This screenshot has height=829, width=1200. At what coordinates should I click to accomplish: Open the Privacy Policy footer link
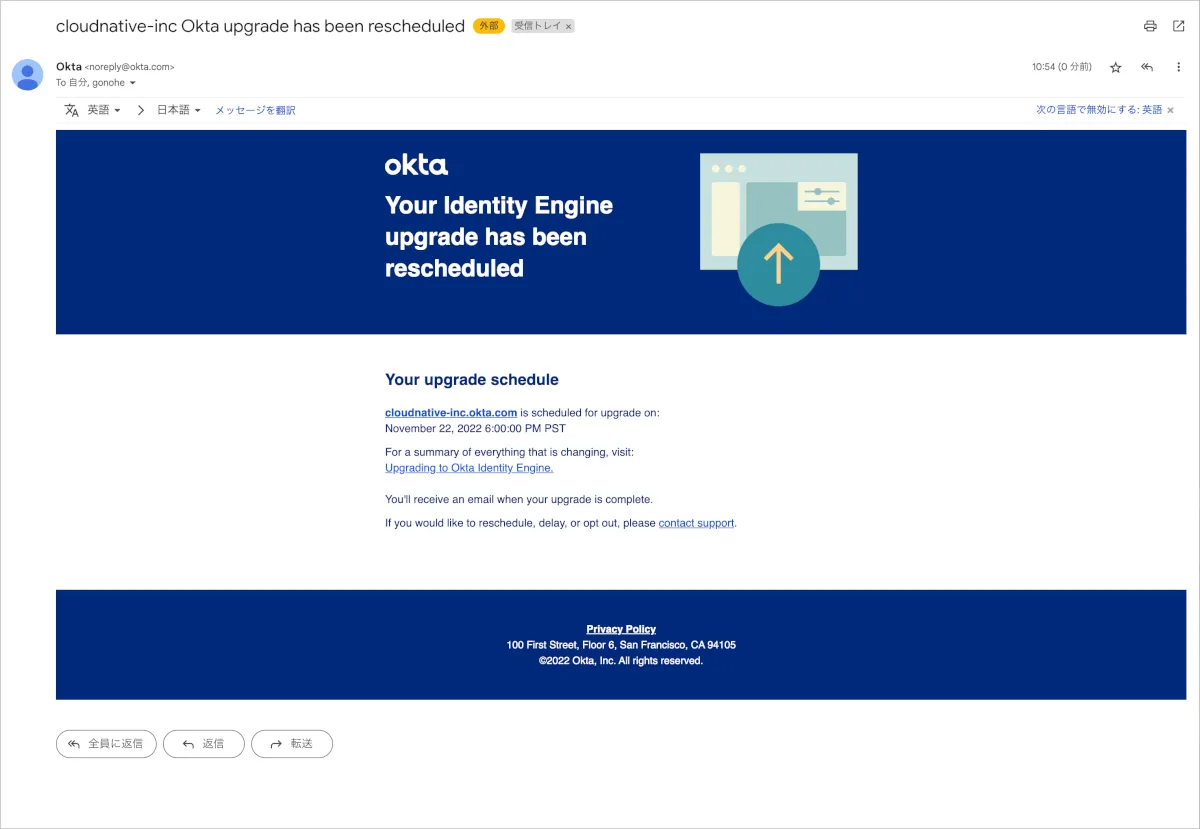coord(621,629)
